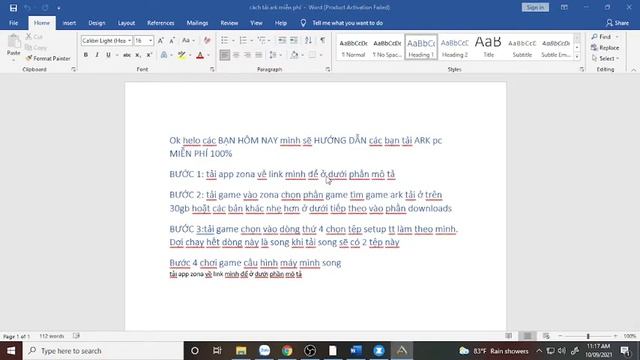Open text effects and typography
Screen dimensions: 640x360
click(x=164, y=55)
